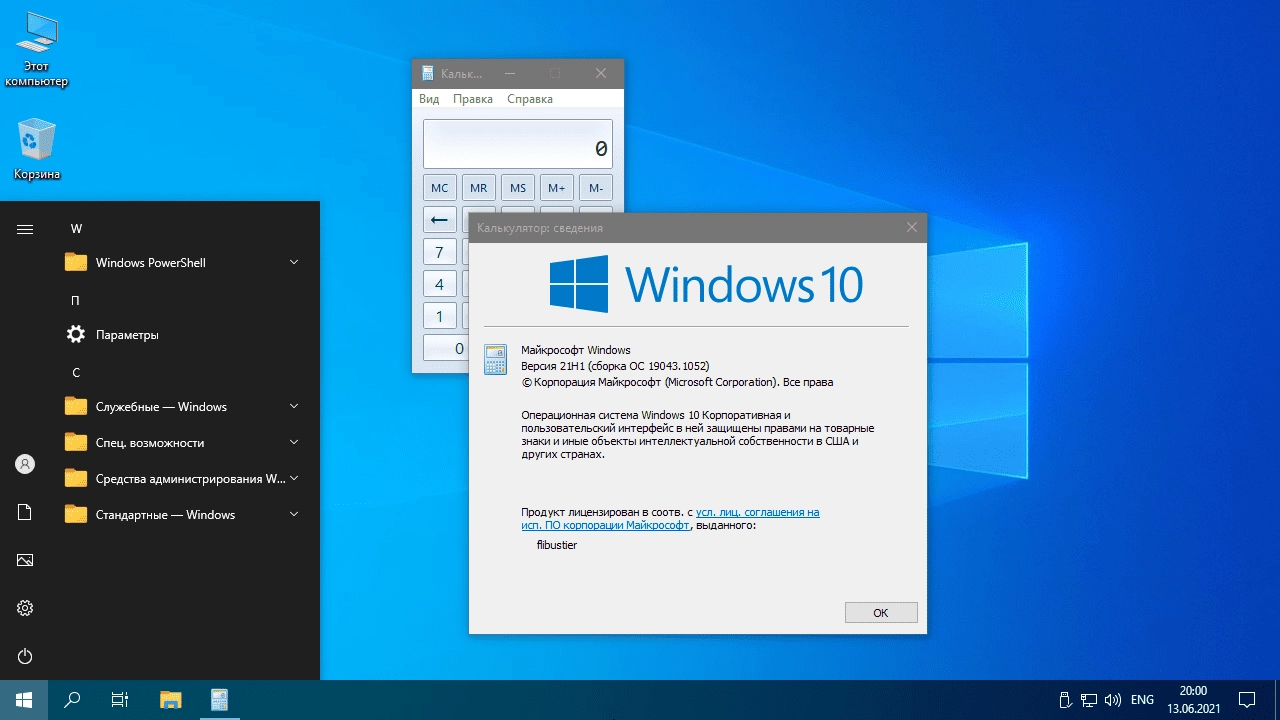Click the M+ button in Calculator

click(x=557, y=188)
